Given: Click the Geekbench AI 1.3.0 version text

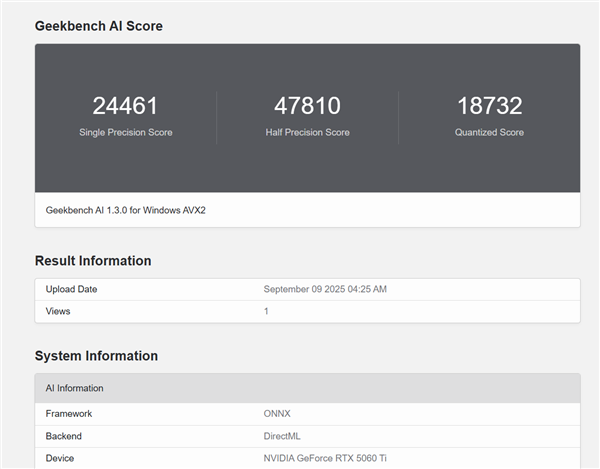Looking at the screenshot, I should pos(126,210).
